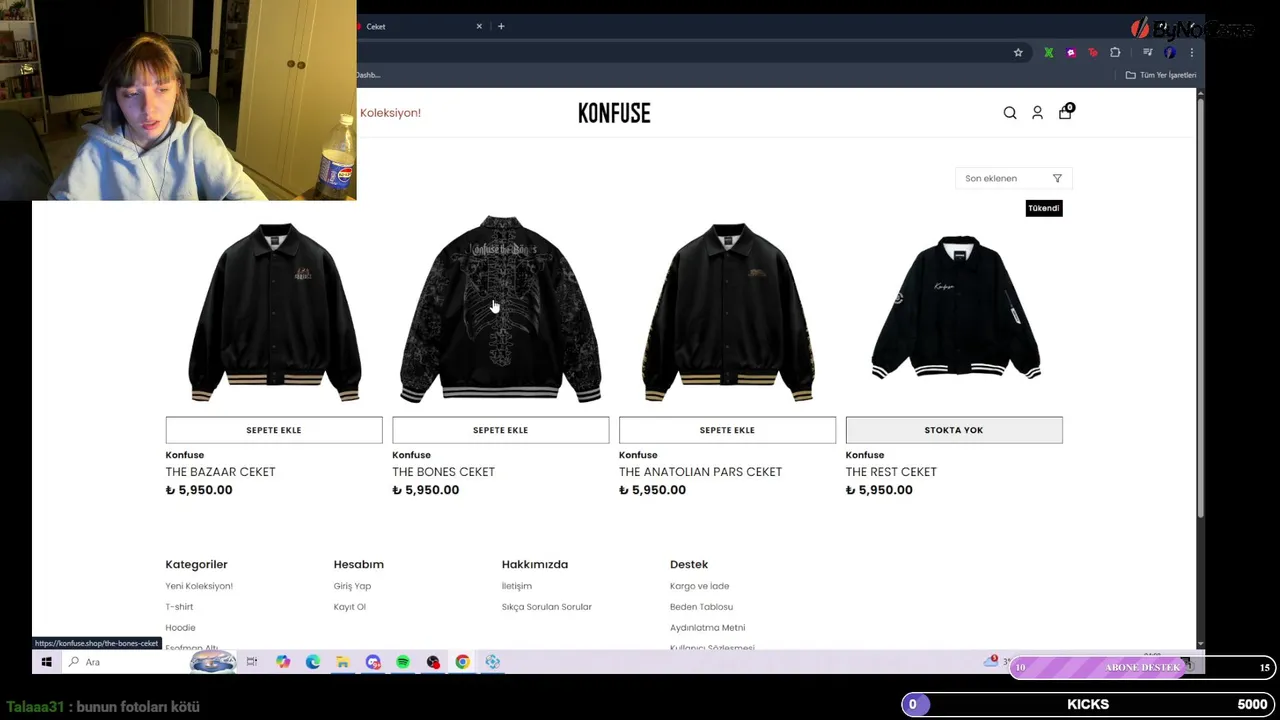Open the Aydınlatma Metni link
Image resolution: width=1280 pixels, height=720 pixels.
tap(707, 628)
